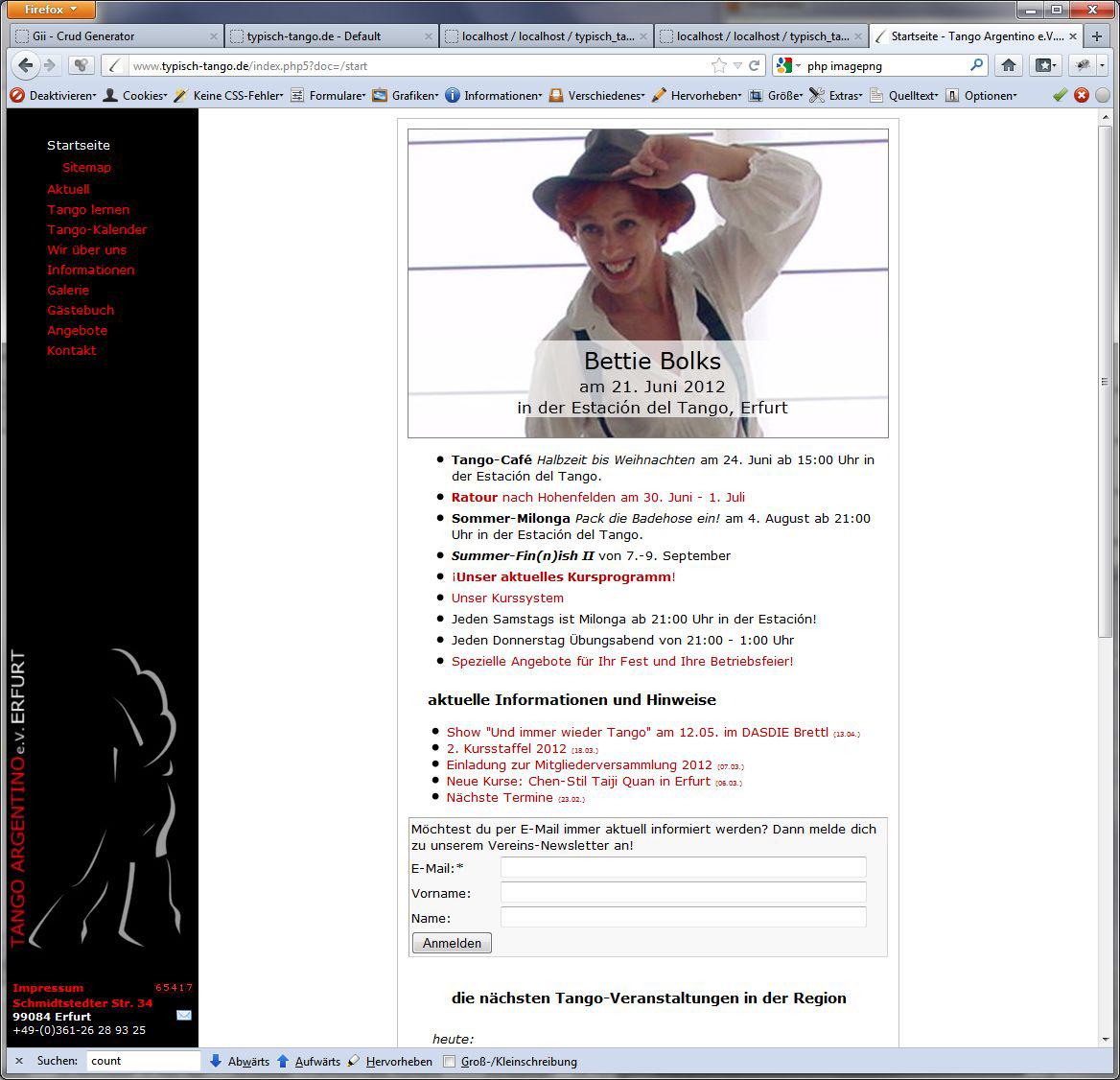This screenshot has width=1120, height=1080.
Task: Click the red error indicator in developer toolbar
Action: click(x=1081, y=95)
